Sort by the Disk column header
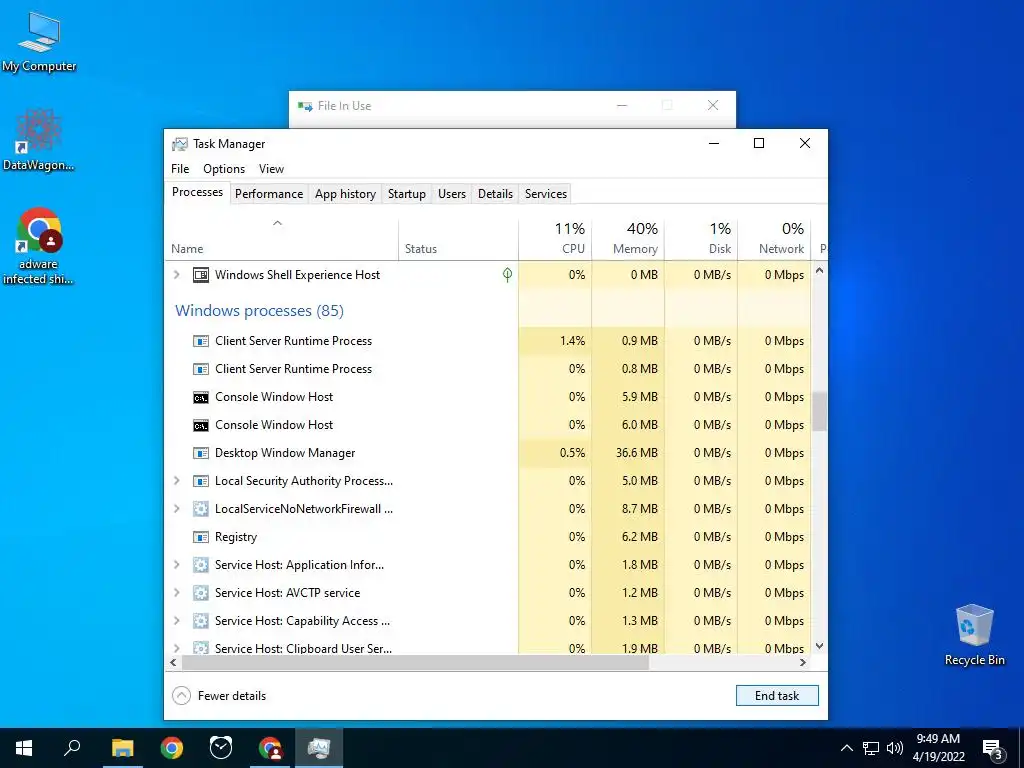This screenshot has height=768, width=1024. click(x=701, y=240)
